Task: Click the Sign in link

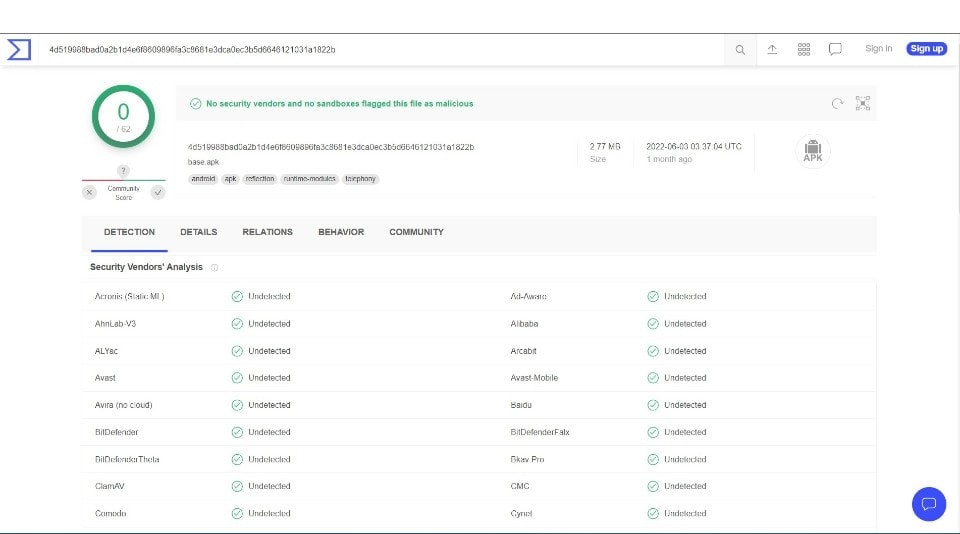Action: point(878,49)
